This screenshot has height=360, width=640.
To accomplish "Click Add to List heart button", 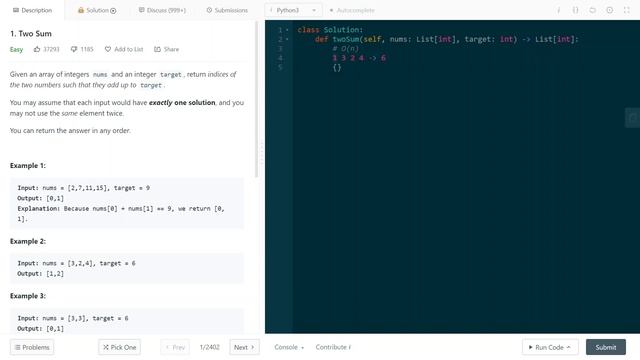I will tap(124, 49).
